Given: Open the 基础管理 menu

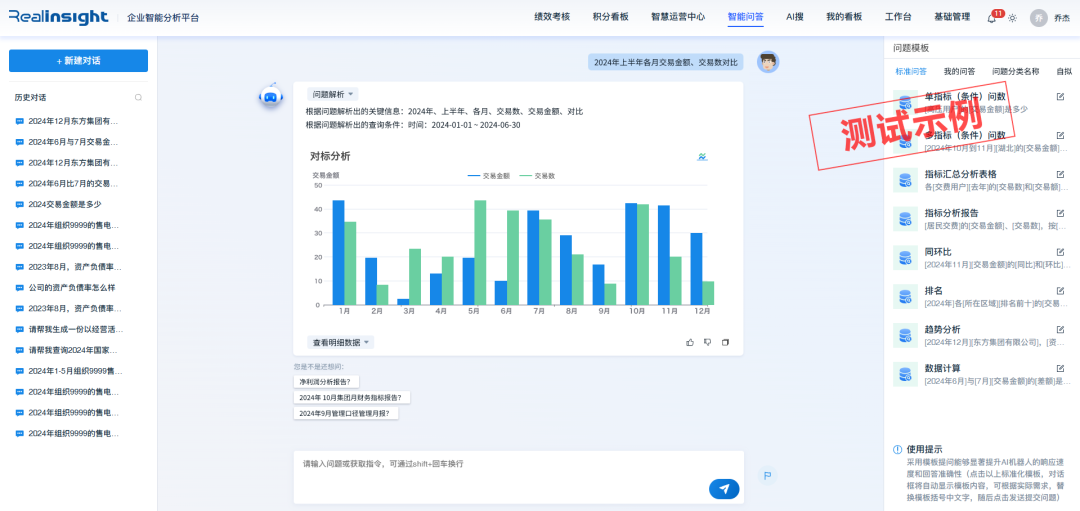Looking at the screenshot, I should [952, 17].
